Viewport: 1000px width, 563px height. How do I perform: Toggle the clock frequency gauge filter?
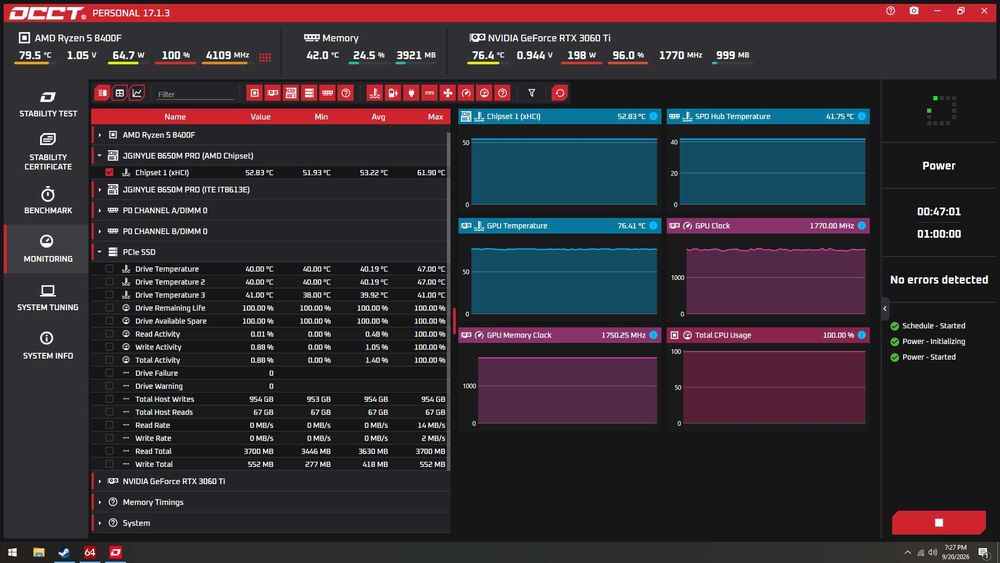coord(466,93)
